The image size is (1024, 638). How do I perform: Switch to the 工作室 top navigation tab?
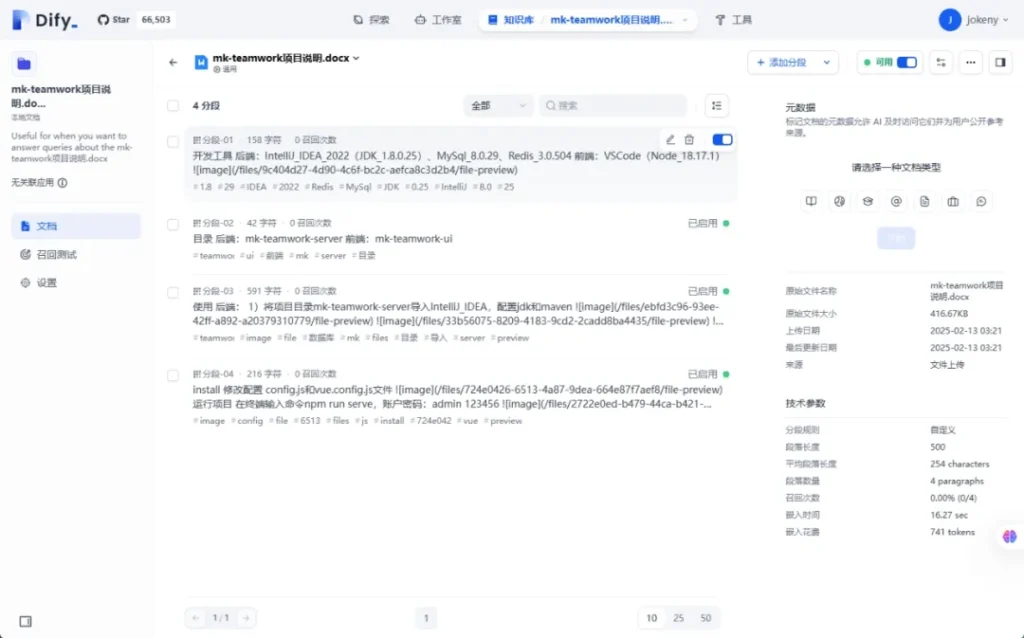tap(437, 20)
